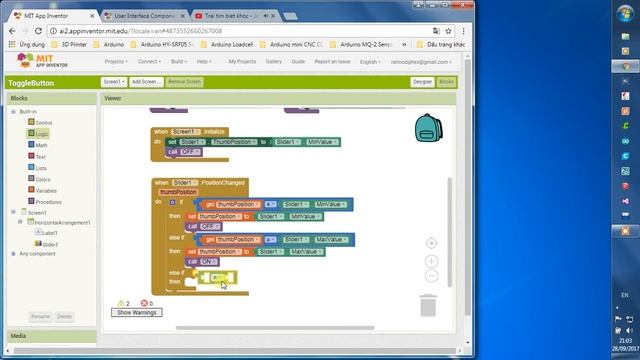
Task: Select the Control blocks drawer
Action: (x=40, y=122)
